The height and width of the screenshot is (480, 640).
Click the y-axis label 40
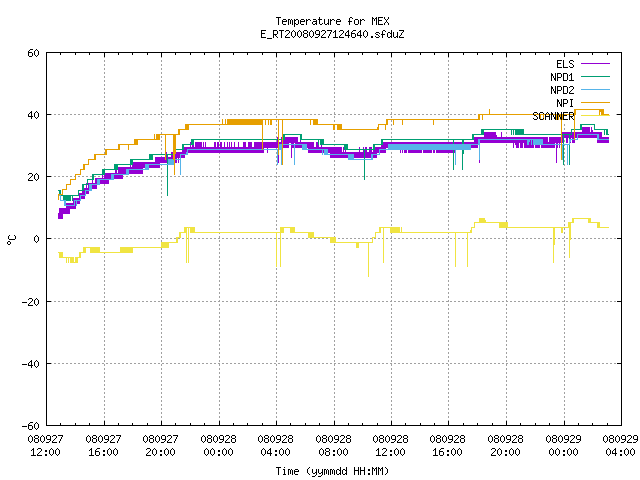tap(33, 115)
